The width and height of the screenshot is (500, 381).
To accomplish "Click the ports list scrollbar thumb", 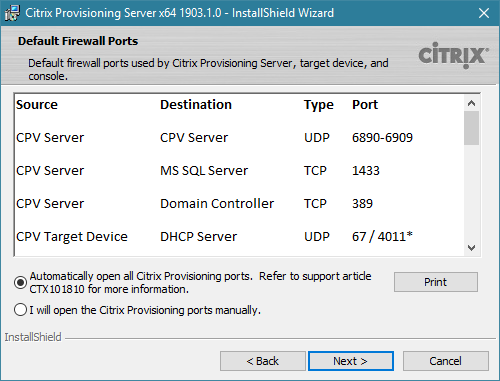I will pyautogui.click(x=471, y=128).
